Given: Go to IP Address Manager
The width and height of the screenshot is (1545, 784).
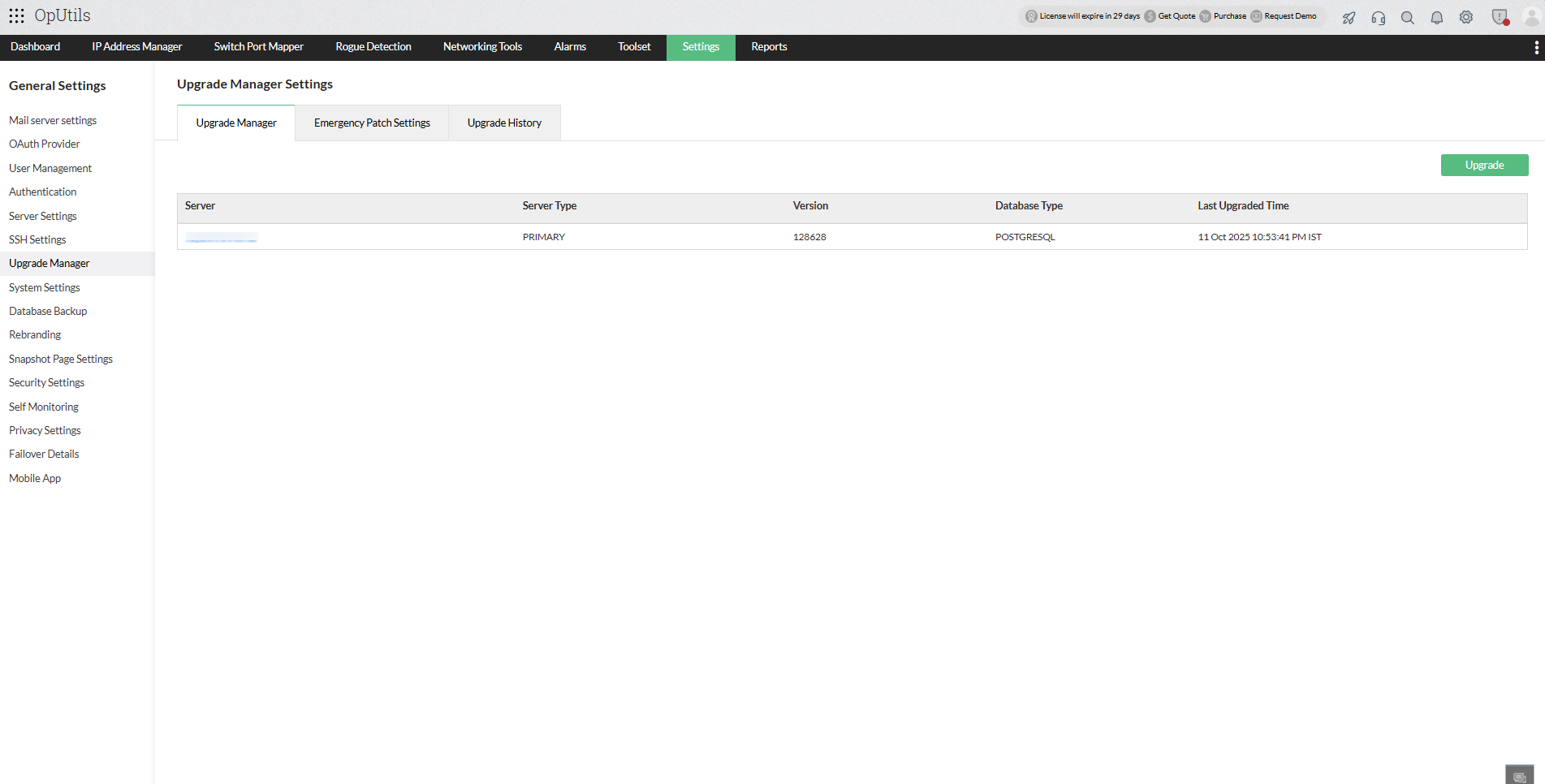Looking at the screenshot, I should tap(137, 47).
